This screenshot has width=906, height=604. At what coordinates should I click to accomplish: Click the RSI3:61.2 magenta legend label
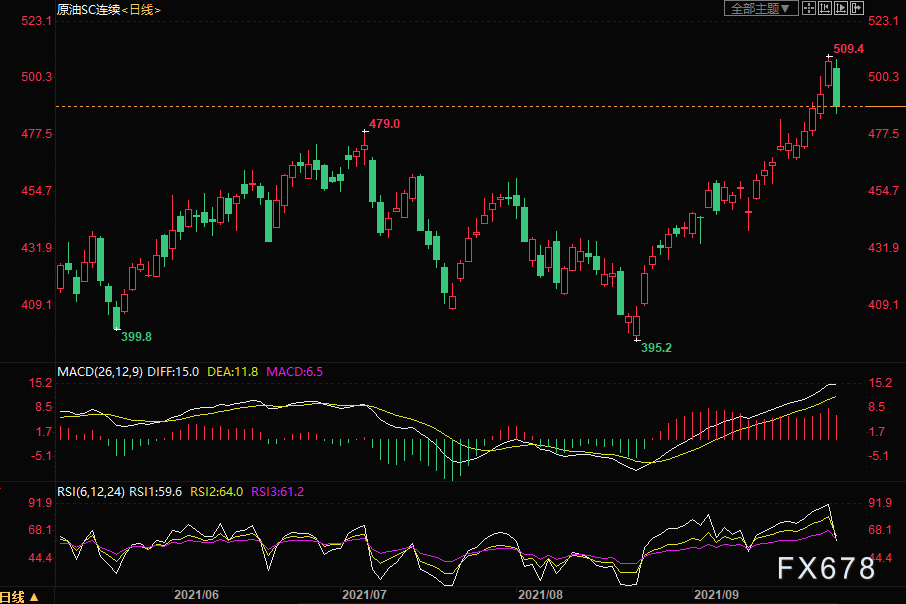point(277,492)
